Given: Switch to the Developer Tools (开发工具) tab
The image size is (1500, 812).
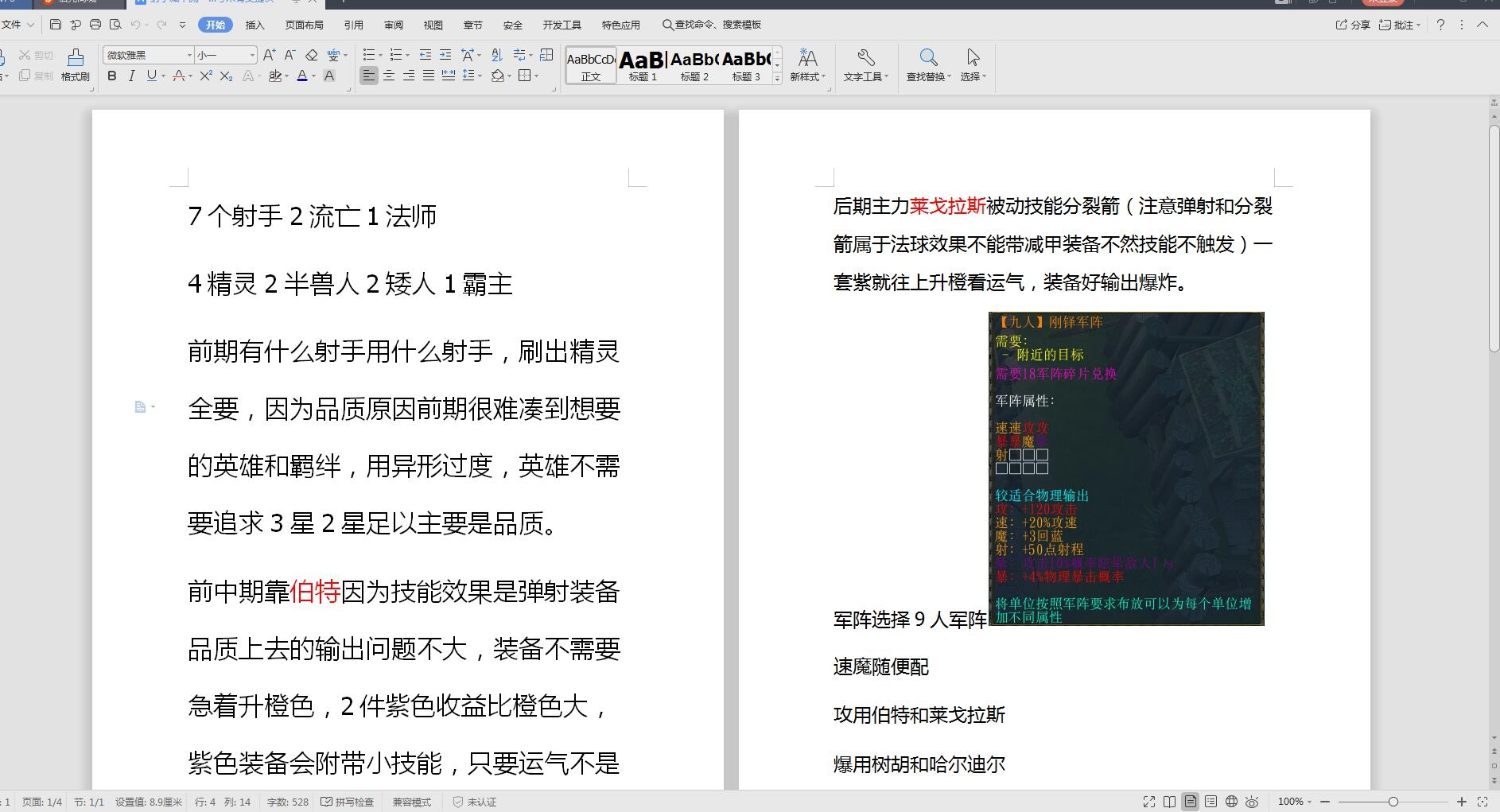Looking at the screenshot, I should coord(562,25).
